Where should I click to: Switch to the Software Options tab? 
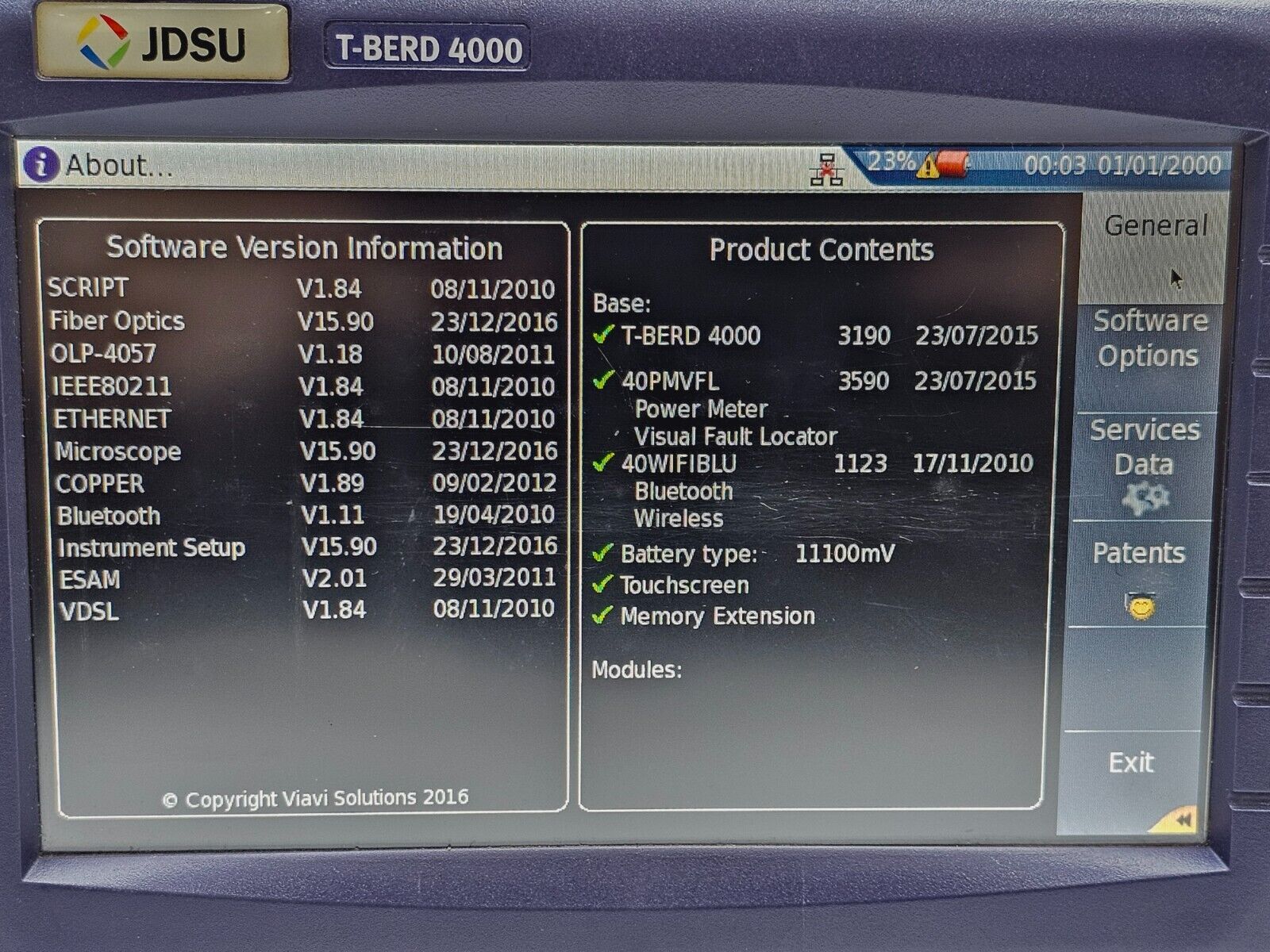1149,340
